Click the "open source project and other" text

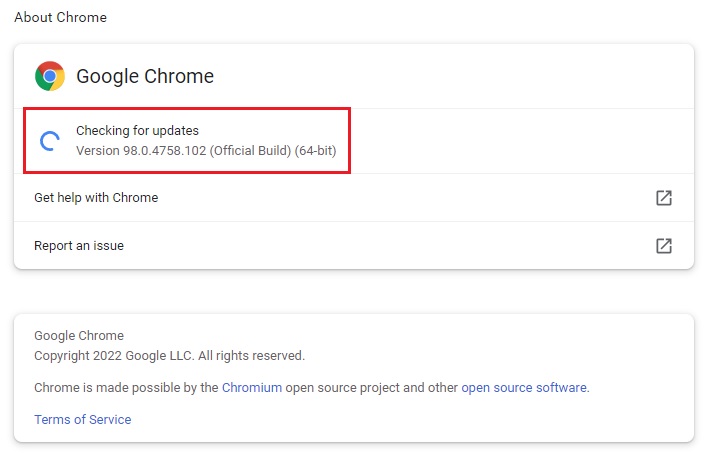click(x=372, y=387)
